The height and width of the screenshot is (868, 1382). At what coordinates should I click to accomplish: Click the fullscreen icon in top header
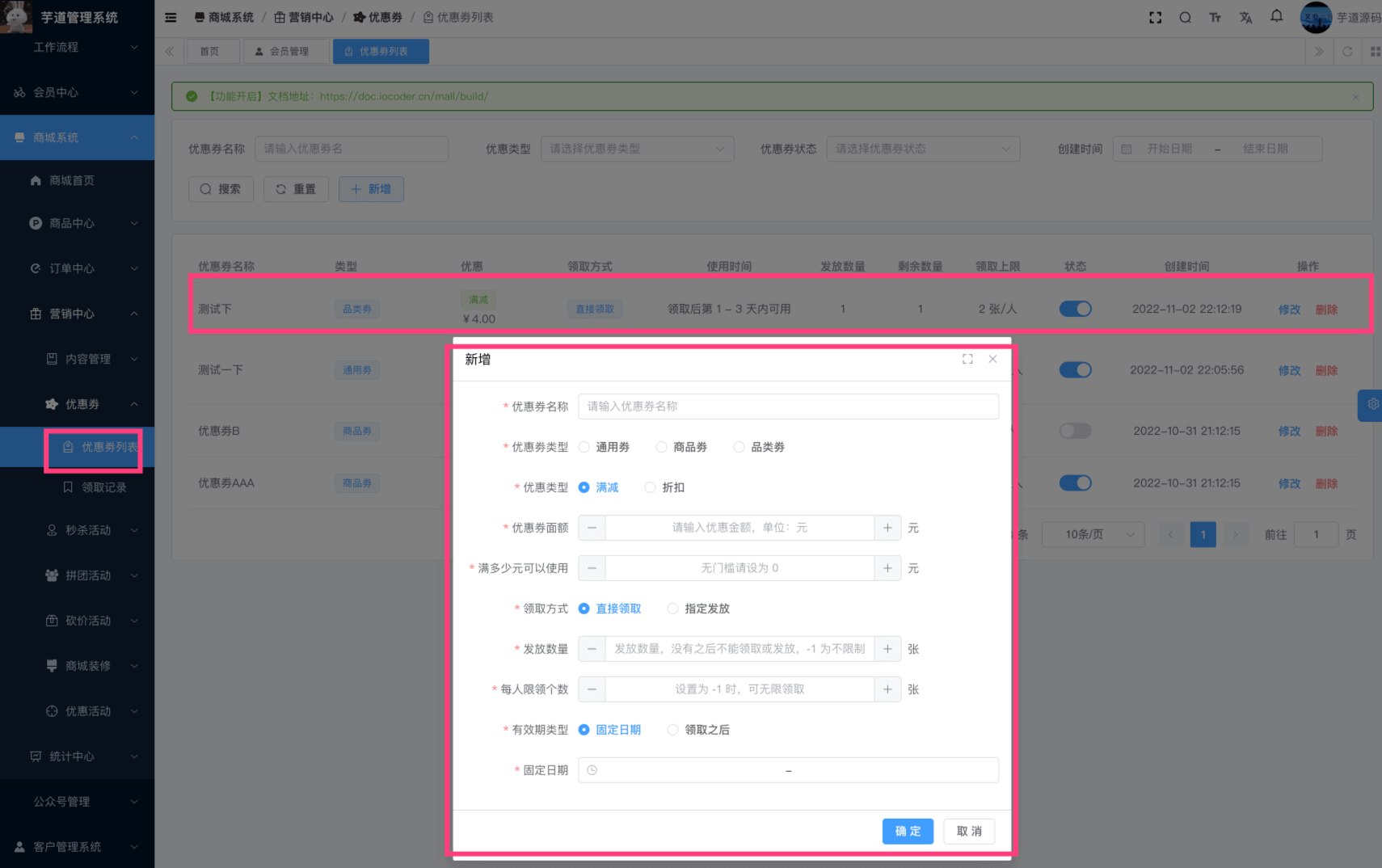(x=1155, y=18)
